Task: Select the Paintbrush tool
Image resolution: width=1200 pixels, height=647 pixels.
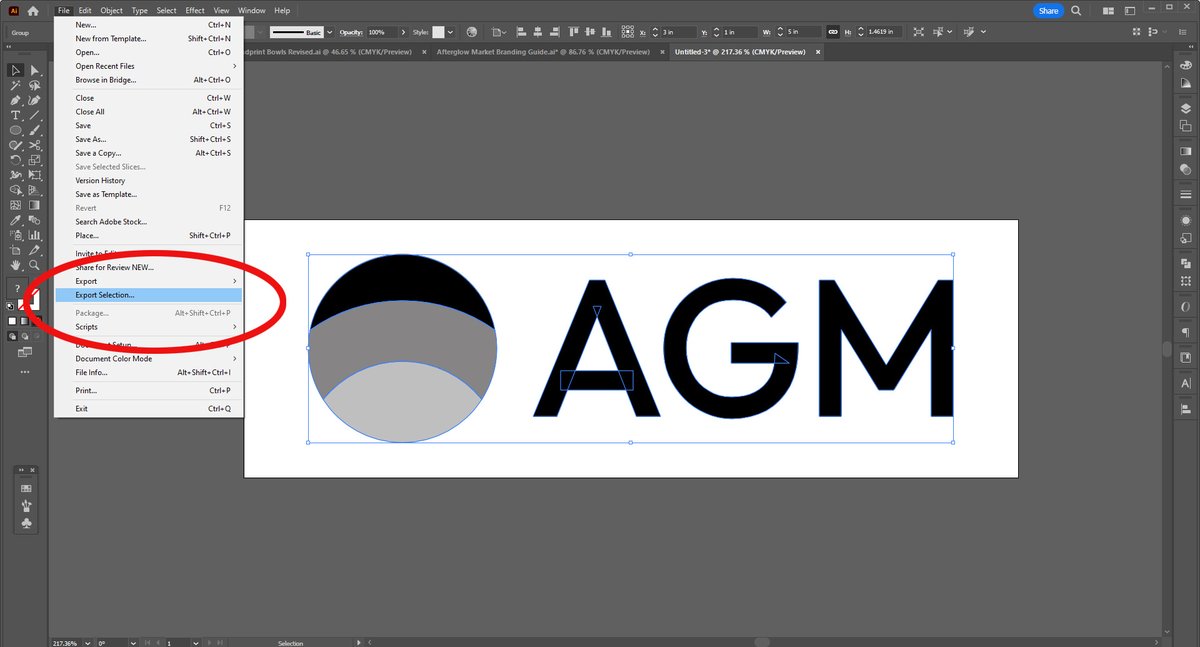Action: (34, 130)
